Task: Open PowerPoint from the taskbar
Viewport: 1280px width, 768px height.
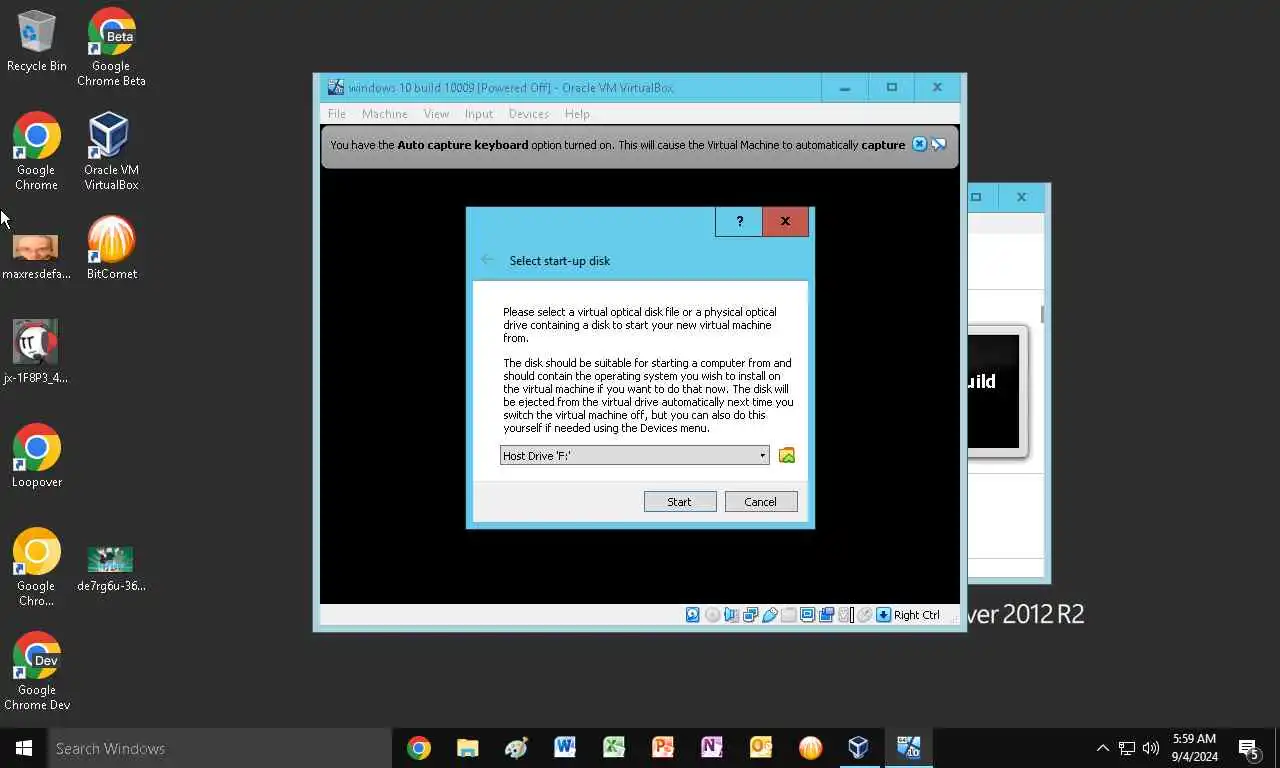Action: coord(663,748)
